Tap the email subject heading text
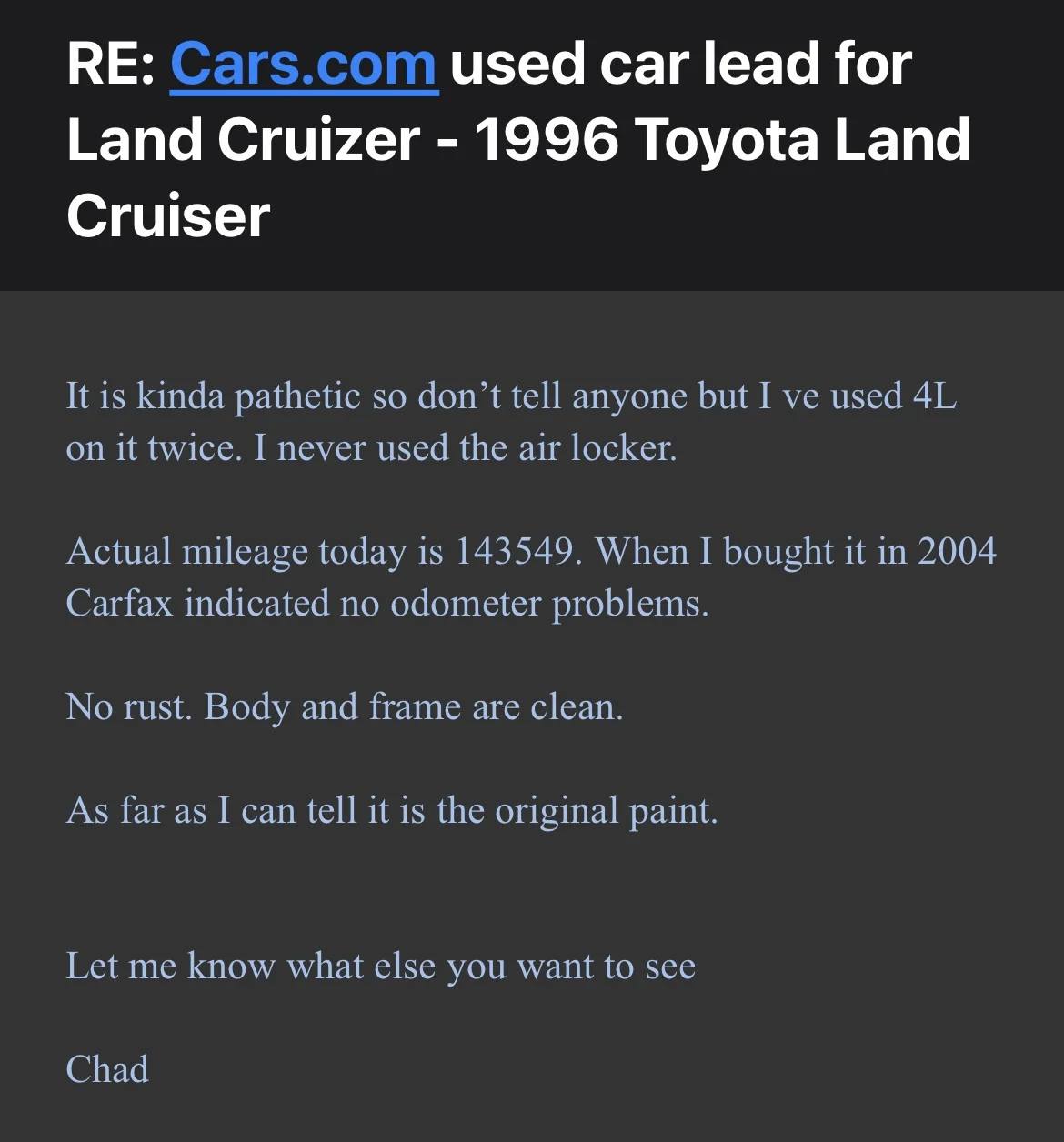This screenshot has height=1142, width=1064. [519, 140]
